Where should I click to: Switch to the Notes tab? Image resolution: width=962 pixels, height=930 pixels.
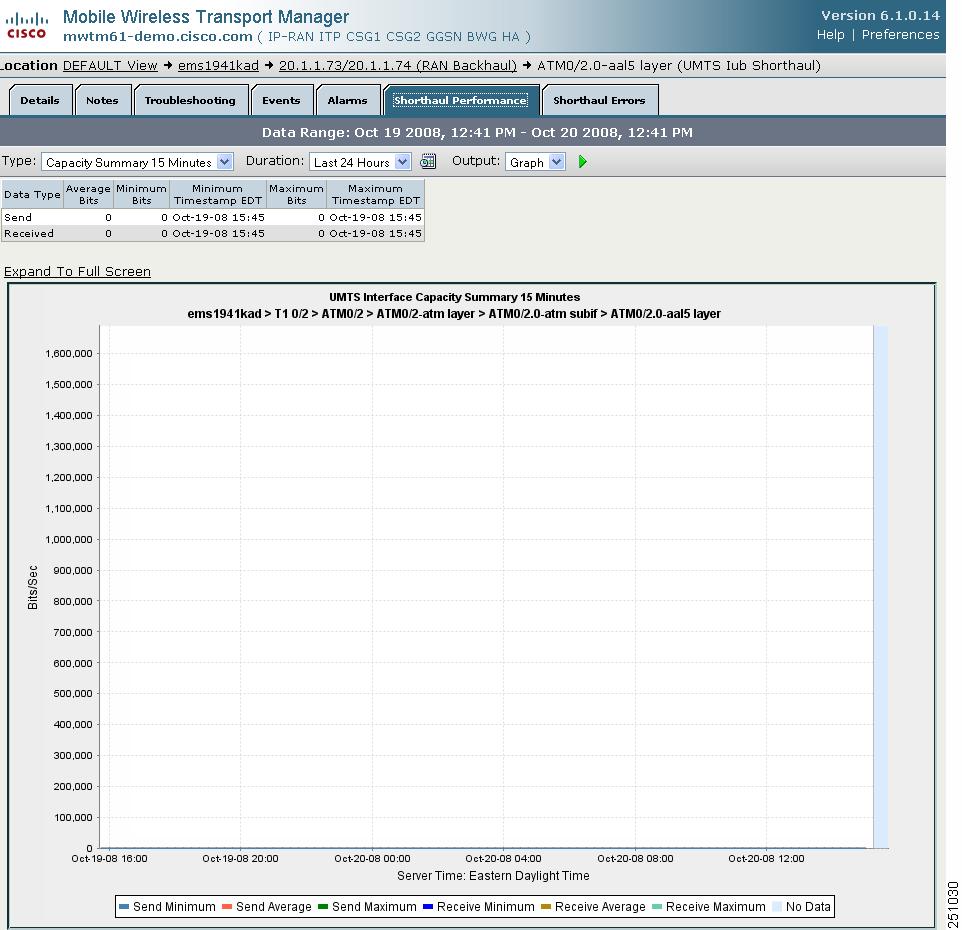pos(102,100)
